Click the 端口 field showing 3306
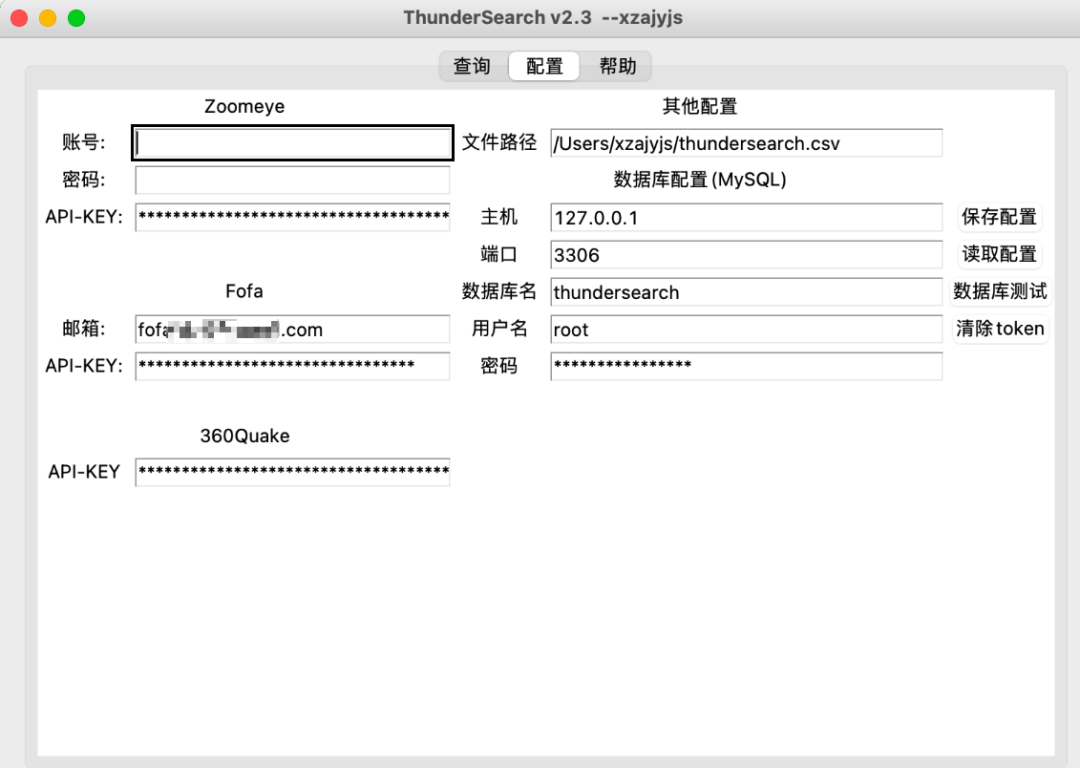1080x768 pixels. (x=746, y=254)
